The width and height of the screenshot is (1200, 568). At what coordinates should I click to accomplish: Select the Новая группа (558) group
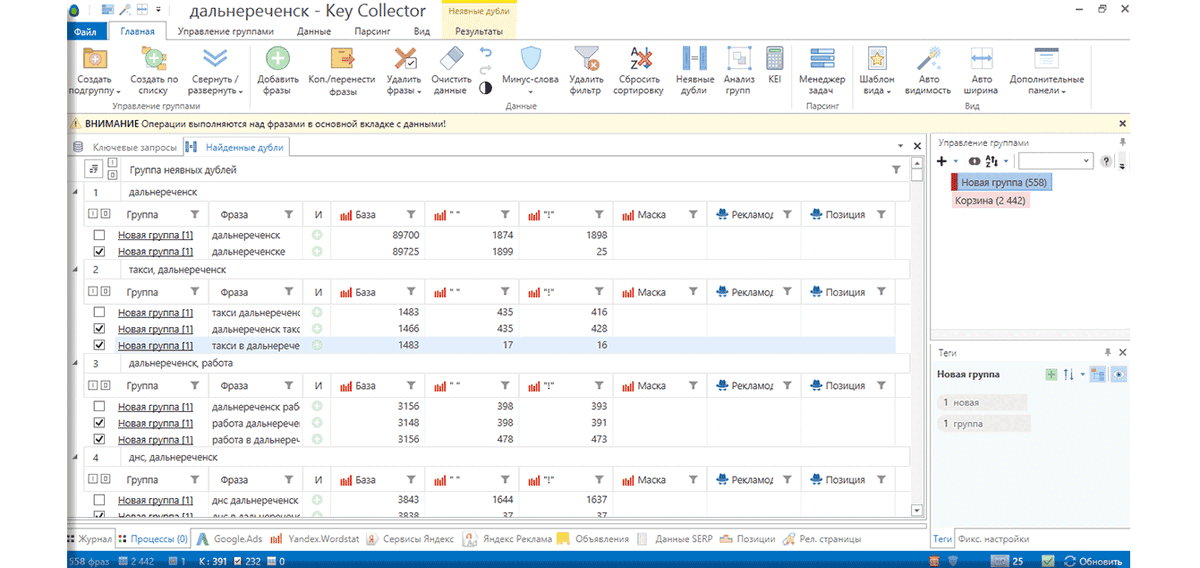coord(1000,183)
